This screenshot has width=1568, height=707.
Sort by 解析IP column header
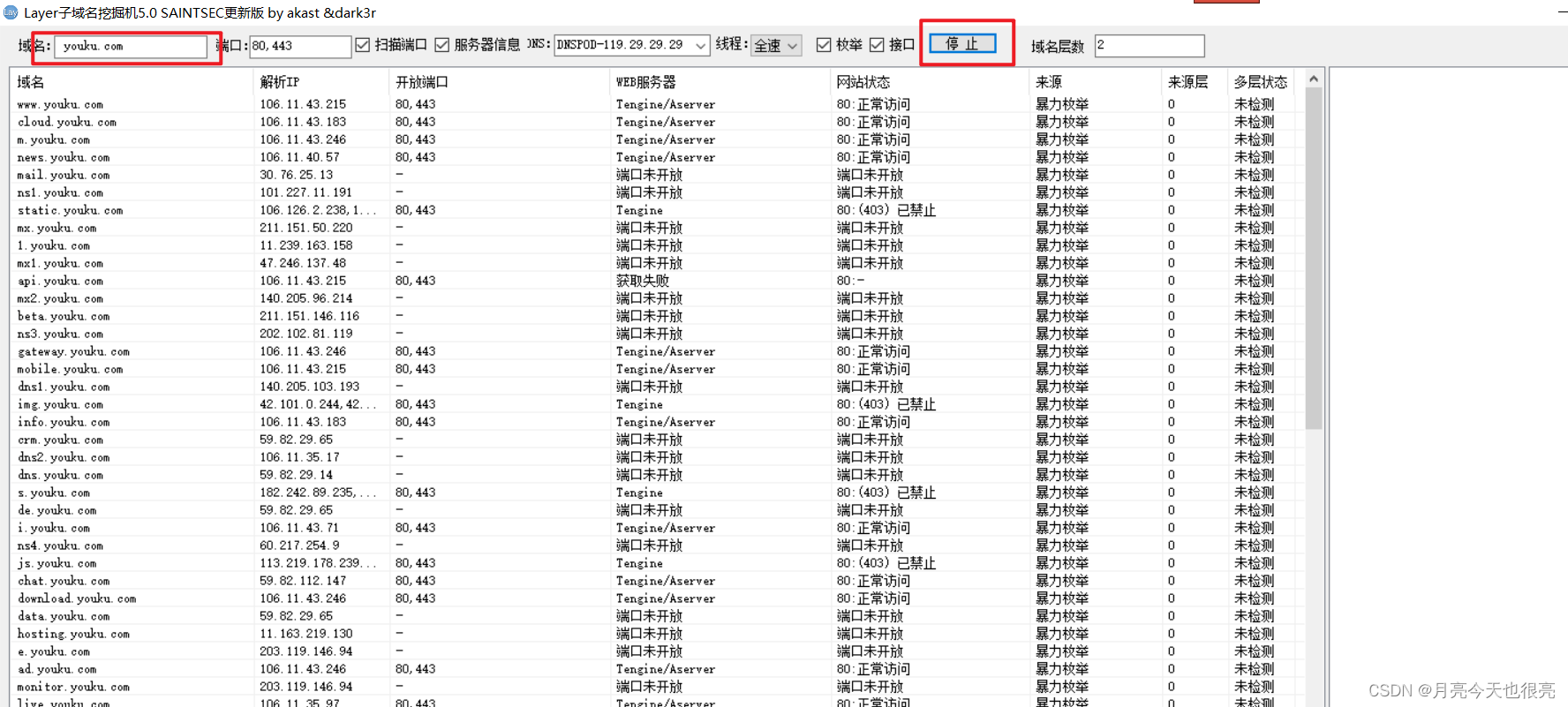(x=321, y=82)
